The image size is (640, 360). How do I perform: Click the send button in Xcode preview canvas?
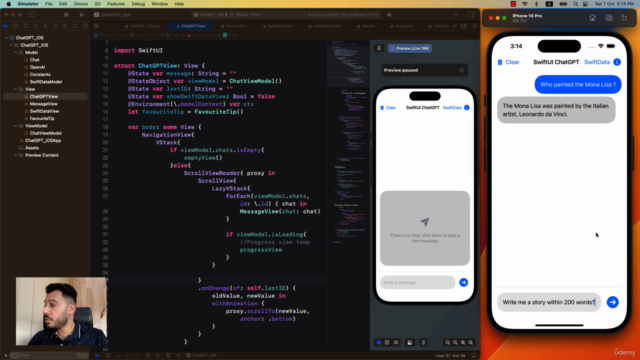coord(463,282)
